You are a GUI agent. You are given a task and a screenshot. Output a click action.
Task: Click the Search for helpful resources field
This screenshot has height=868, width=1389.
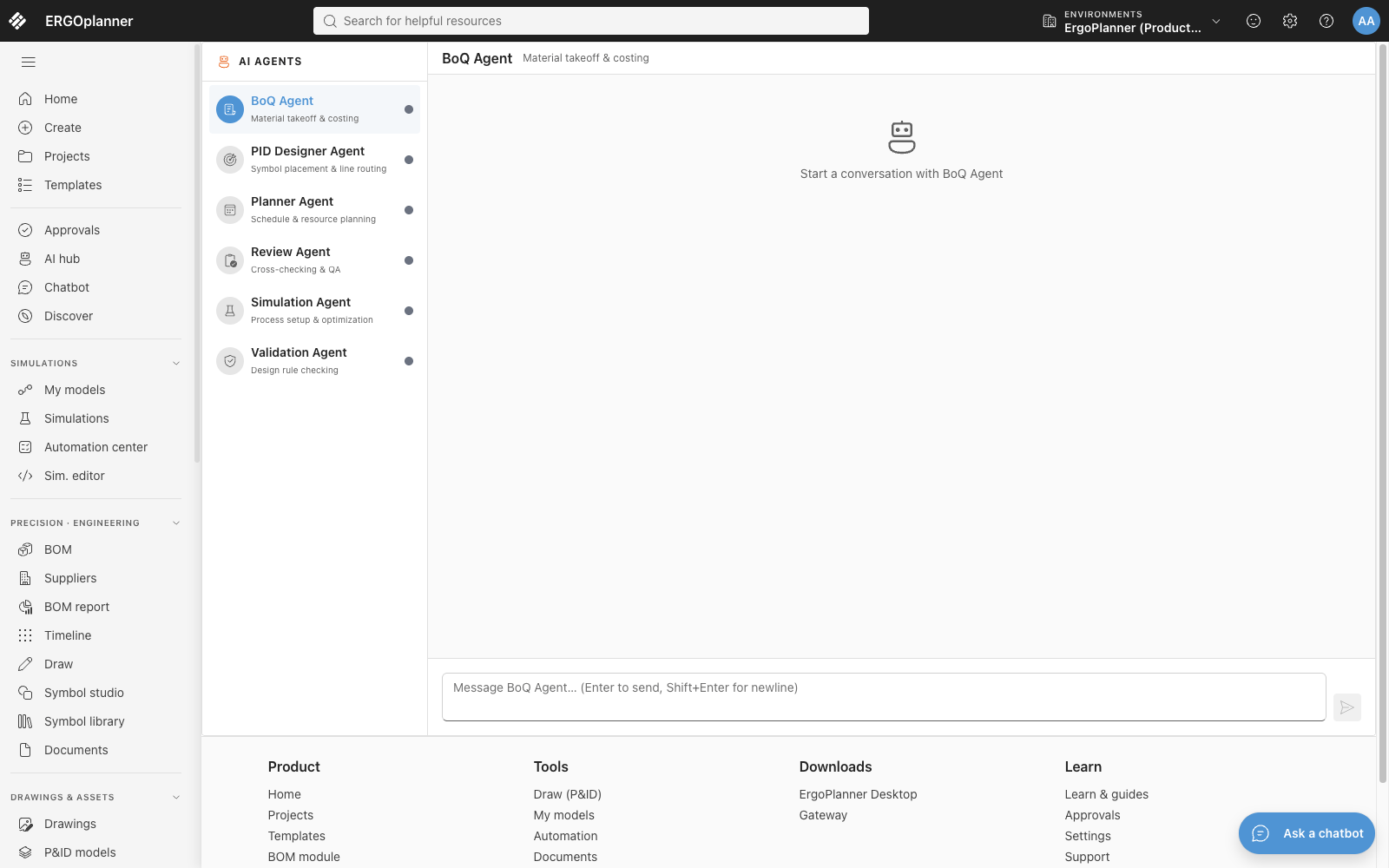pyautogui.click(x=591, y=21)
